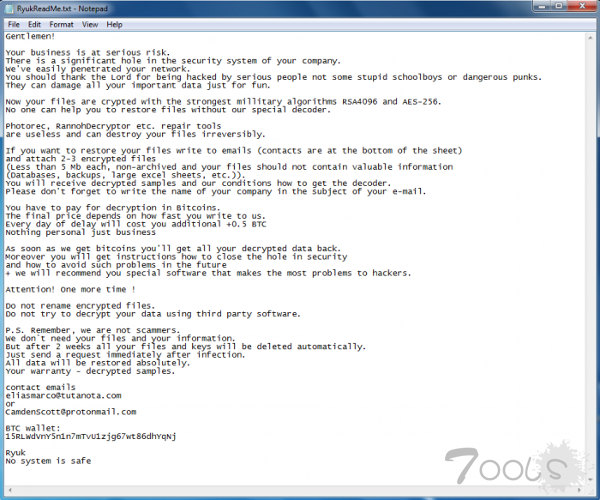Click the horizontal scrollbar left arrow
Viewport: 600px width, 500px height.
pyautogui.click(x=10, y=490)
